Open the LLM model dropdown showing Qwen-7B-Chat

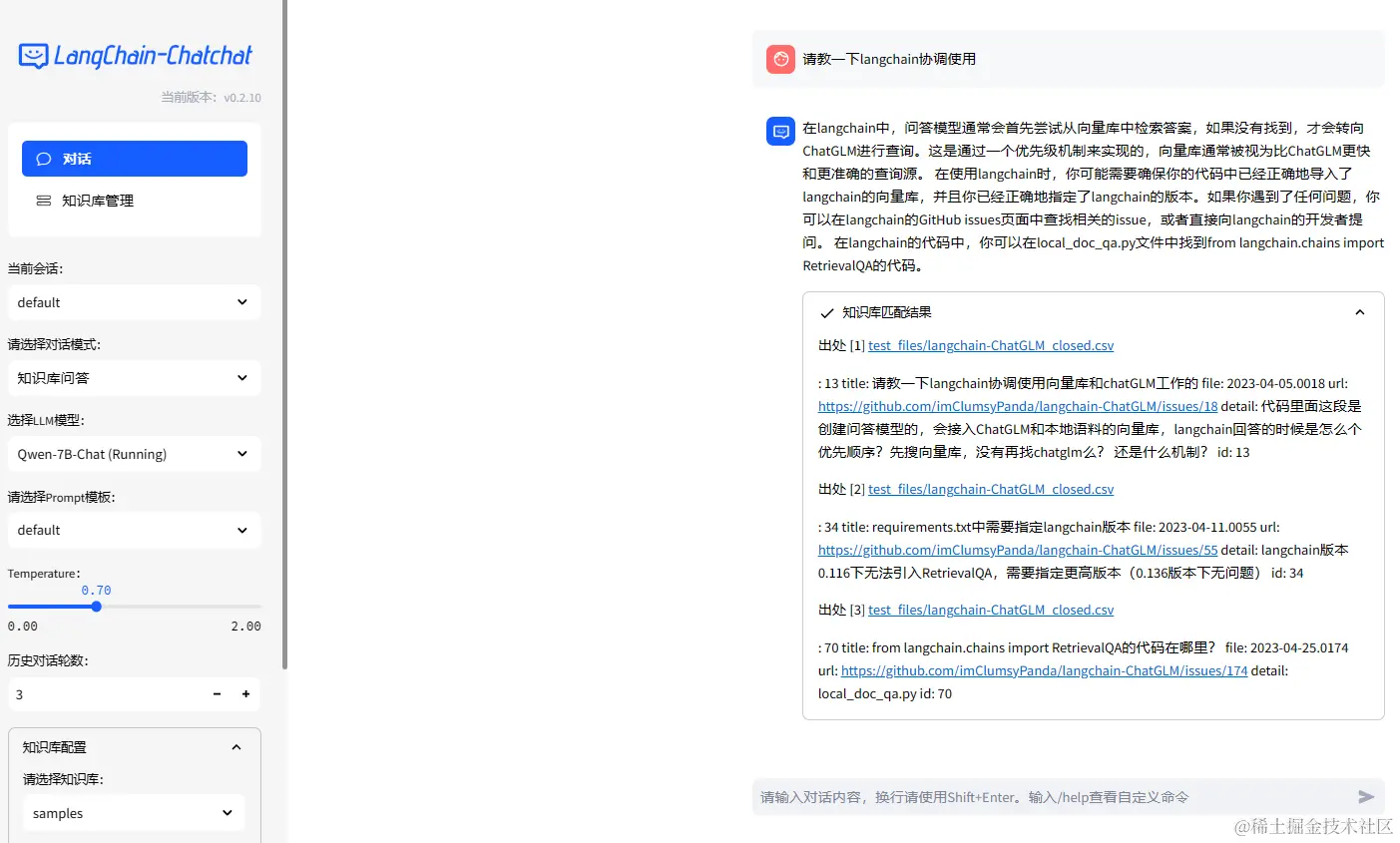coord(135,454)
